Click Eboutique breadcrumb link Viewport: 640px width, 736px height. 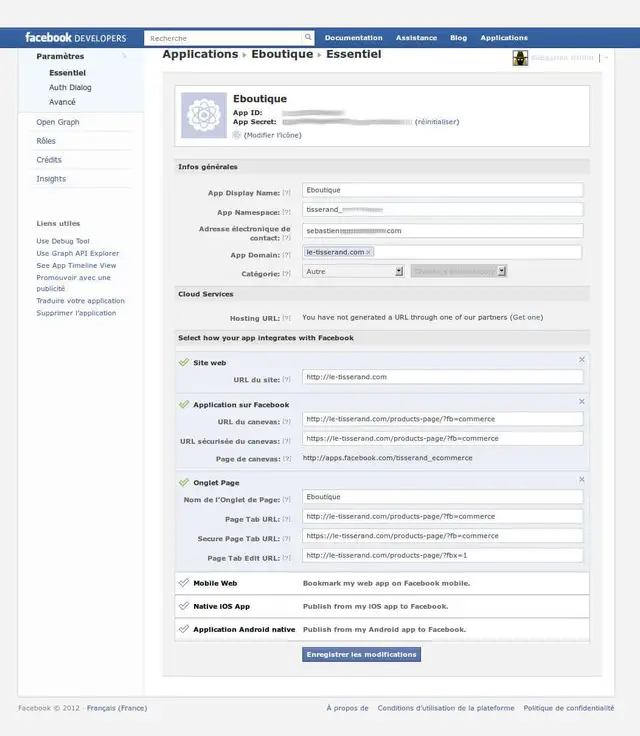[282, 54]
